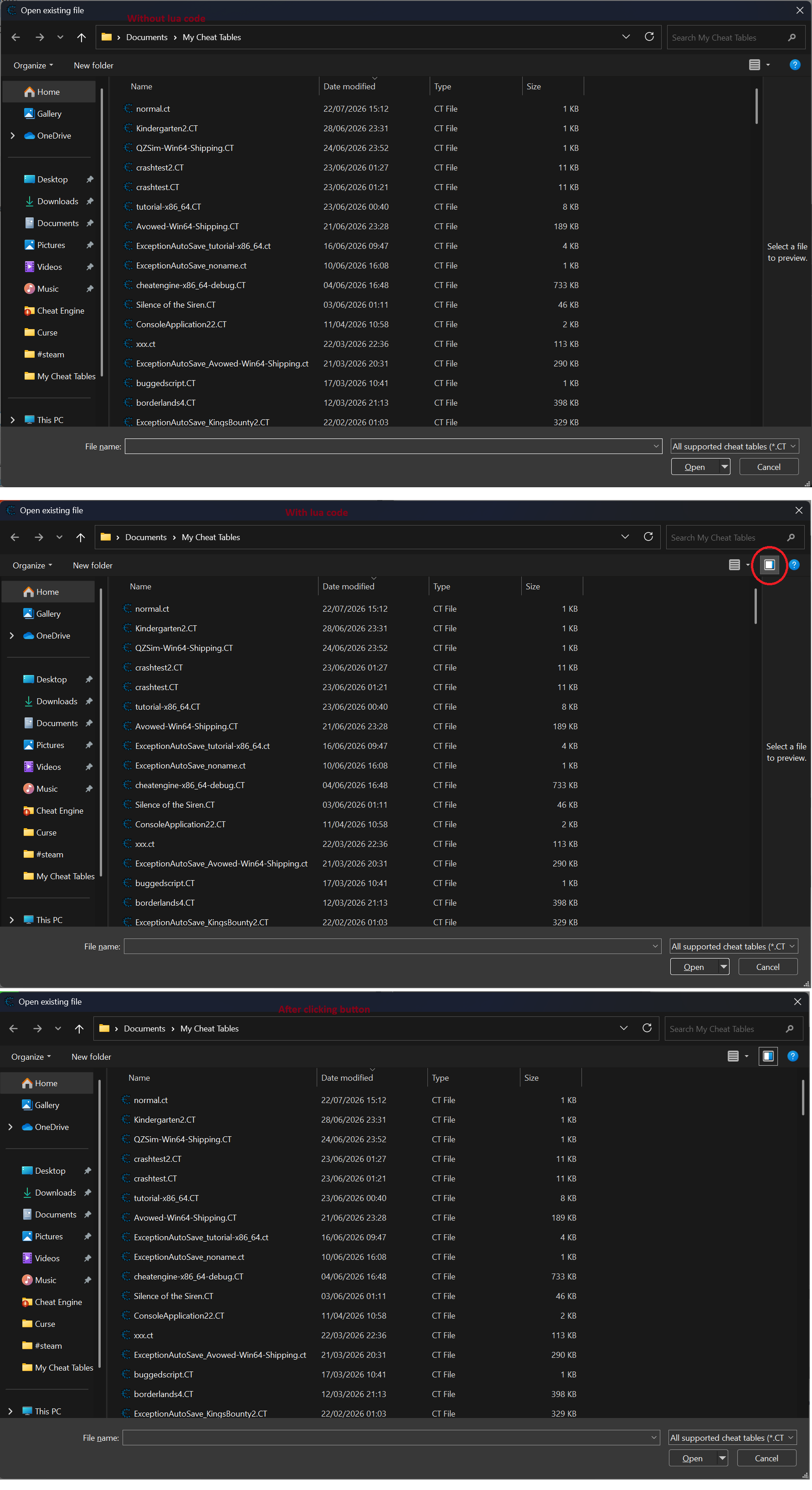
Task: Select the pinned Documents folder in the bottom dialog's sidebar
Action: coord(56,1214)
